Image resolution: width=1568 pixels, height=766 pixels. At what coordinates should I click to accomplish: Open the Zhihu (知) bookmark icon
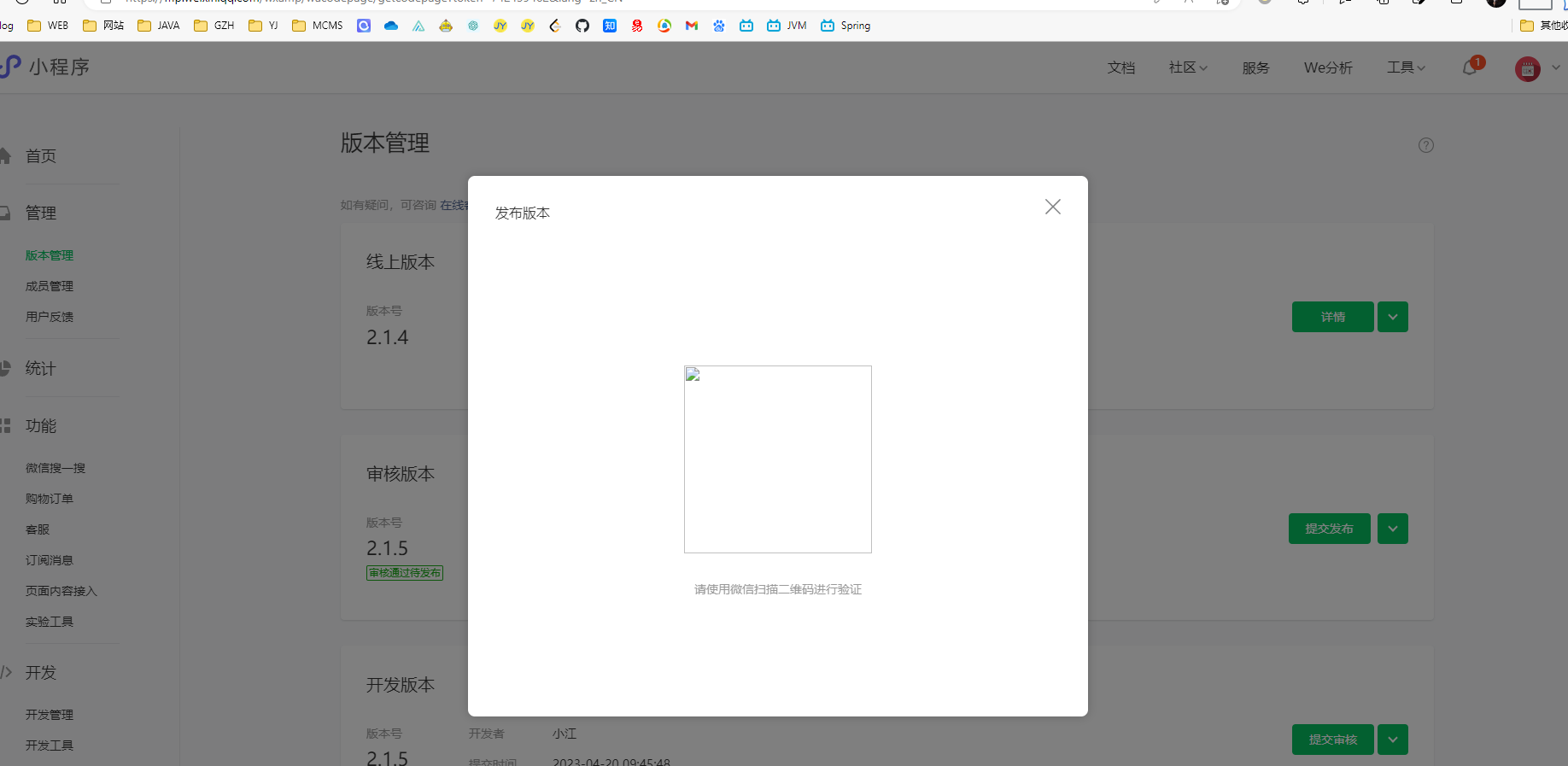(x=610, y=26)
